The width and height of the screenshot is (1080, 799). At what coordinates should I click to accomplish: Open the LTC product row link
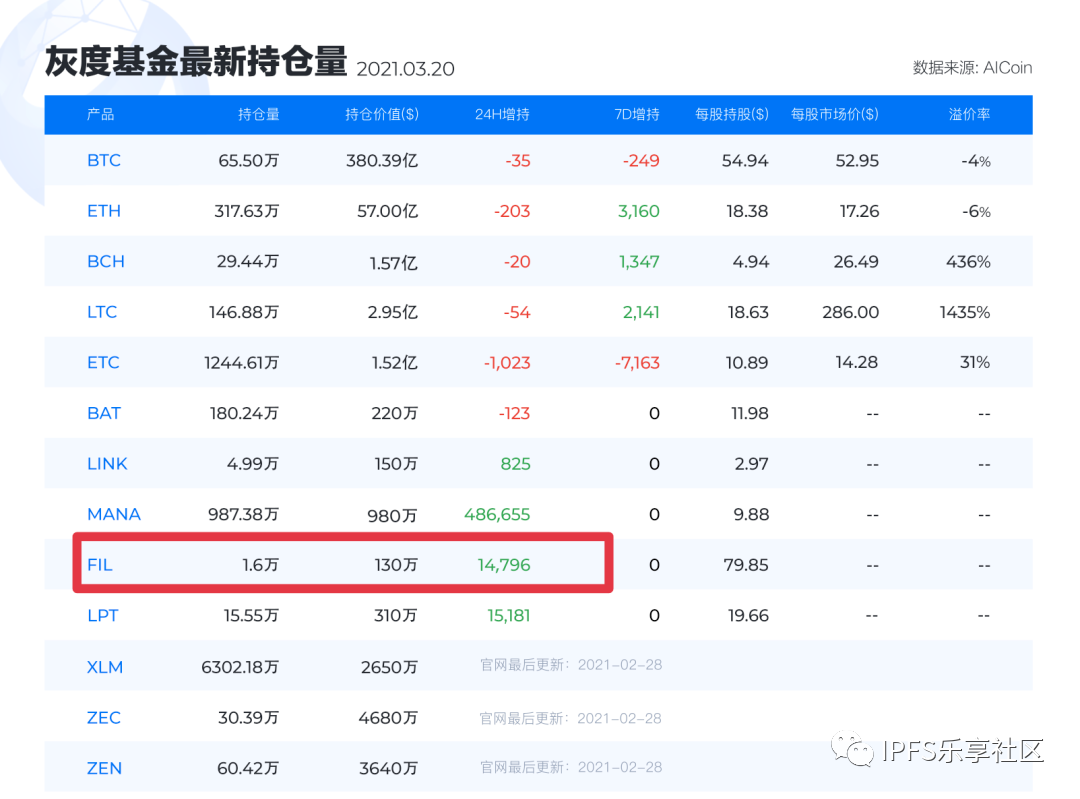pyautogui.click(x=102, y=312)
